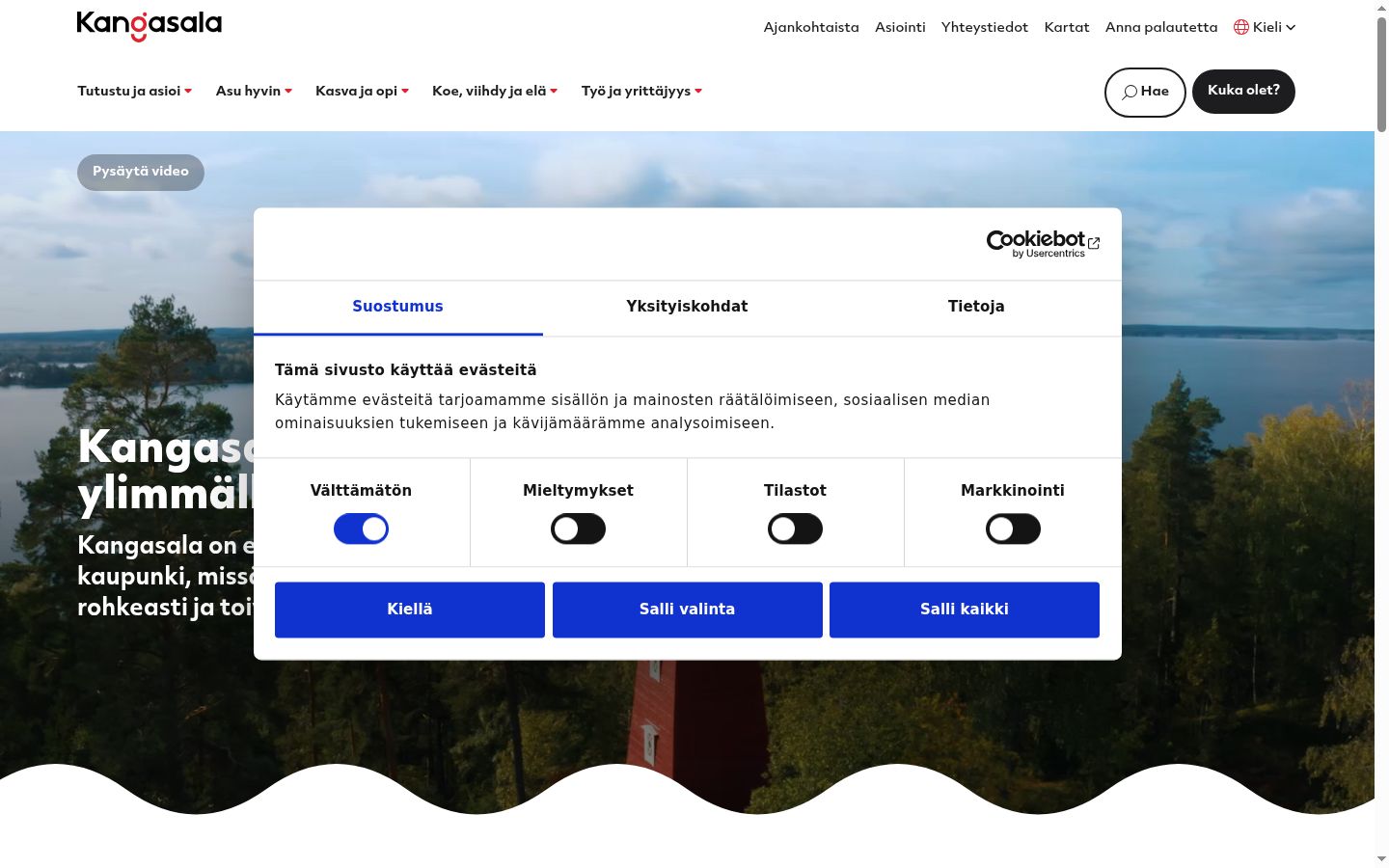Image resolution: width=1389 pixels, height=868 pixels.
Task: Switch to the Suostumus tab
Action: (397, 307)
